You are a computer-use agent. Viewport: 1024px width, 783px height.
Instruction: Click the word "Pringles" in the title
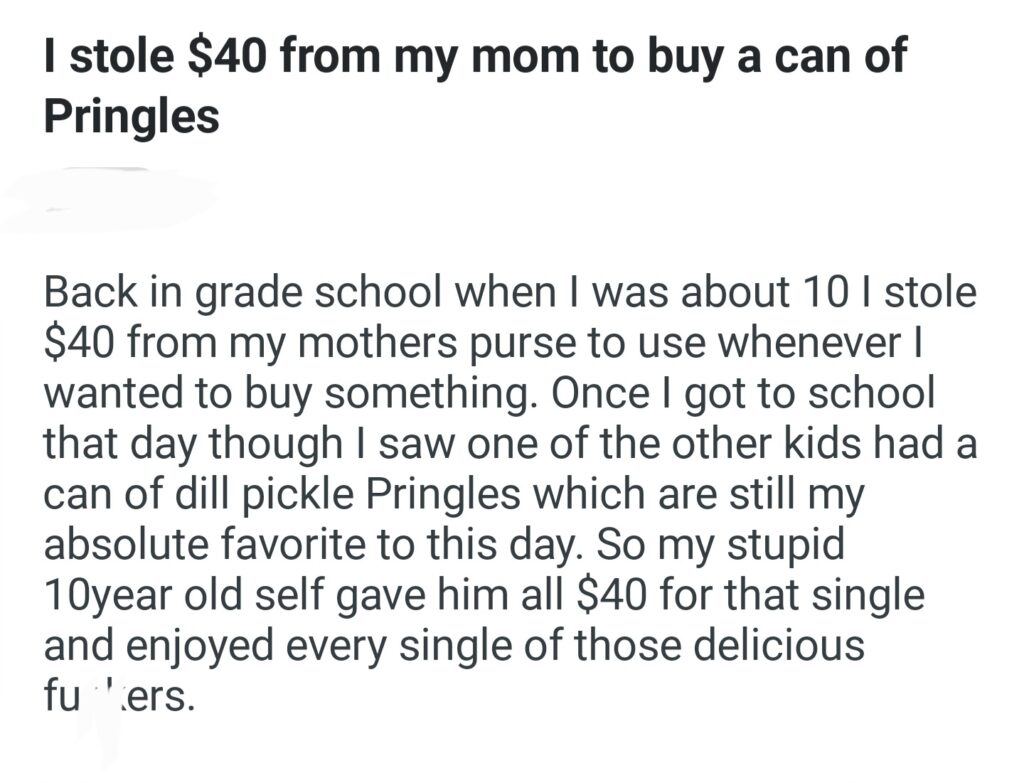(x=131, y=117)
